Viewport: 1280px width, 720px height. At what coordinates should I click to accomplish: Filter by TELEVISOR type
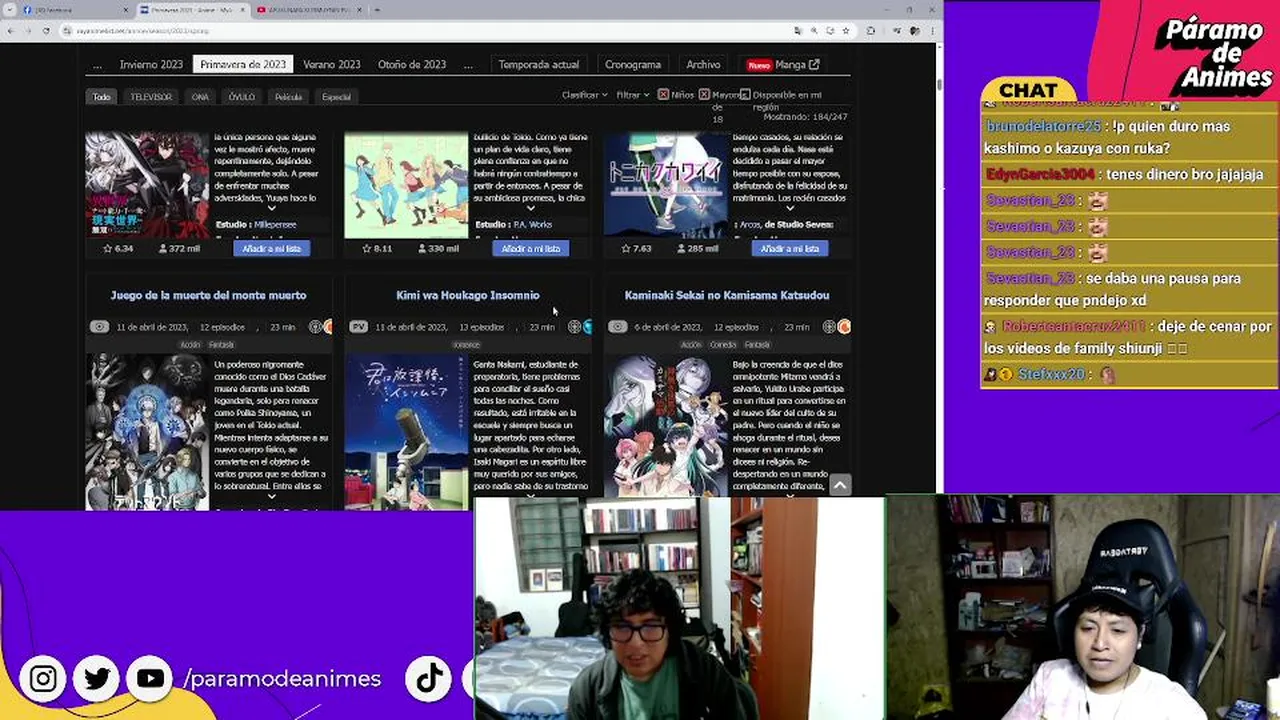click(x=151, y=97)
